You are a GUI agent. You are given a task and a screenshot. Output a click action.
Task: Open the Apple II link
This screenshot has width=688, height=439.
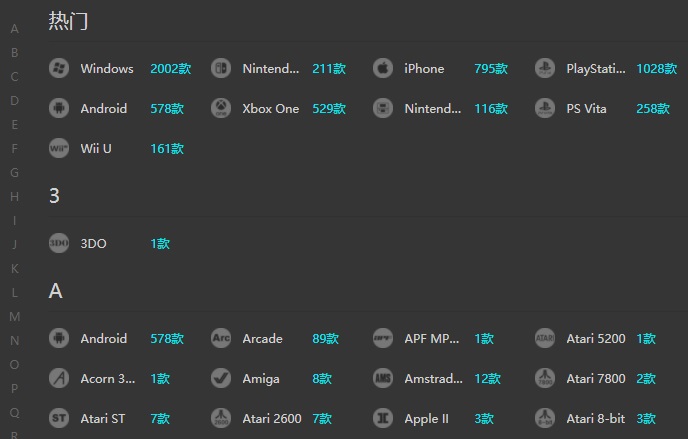click(426, 419)
